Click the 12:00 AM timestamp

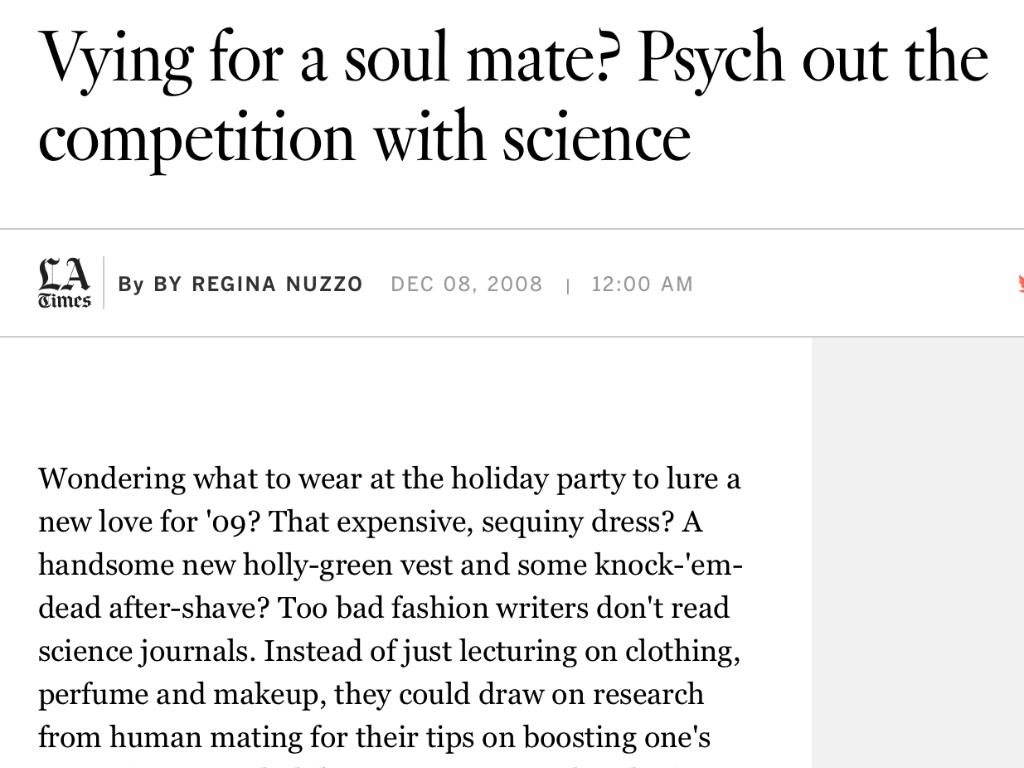click(x=642, y=284)
